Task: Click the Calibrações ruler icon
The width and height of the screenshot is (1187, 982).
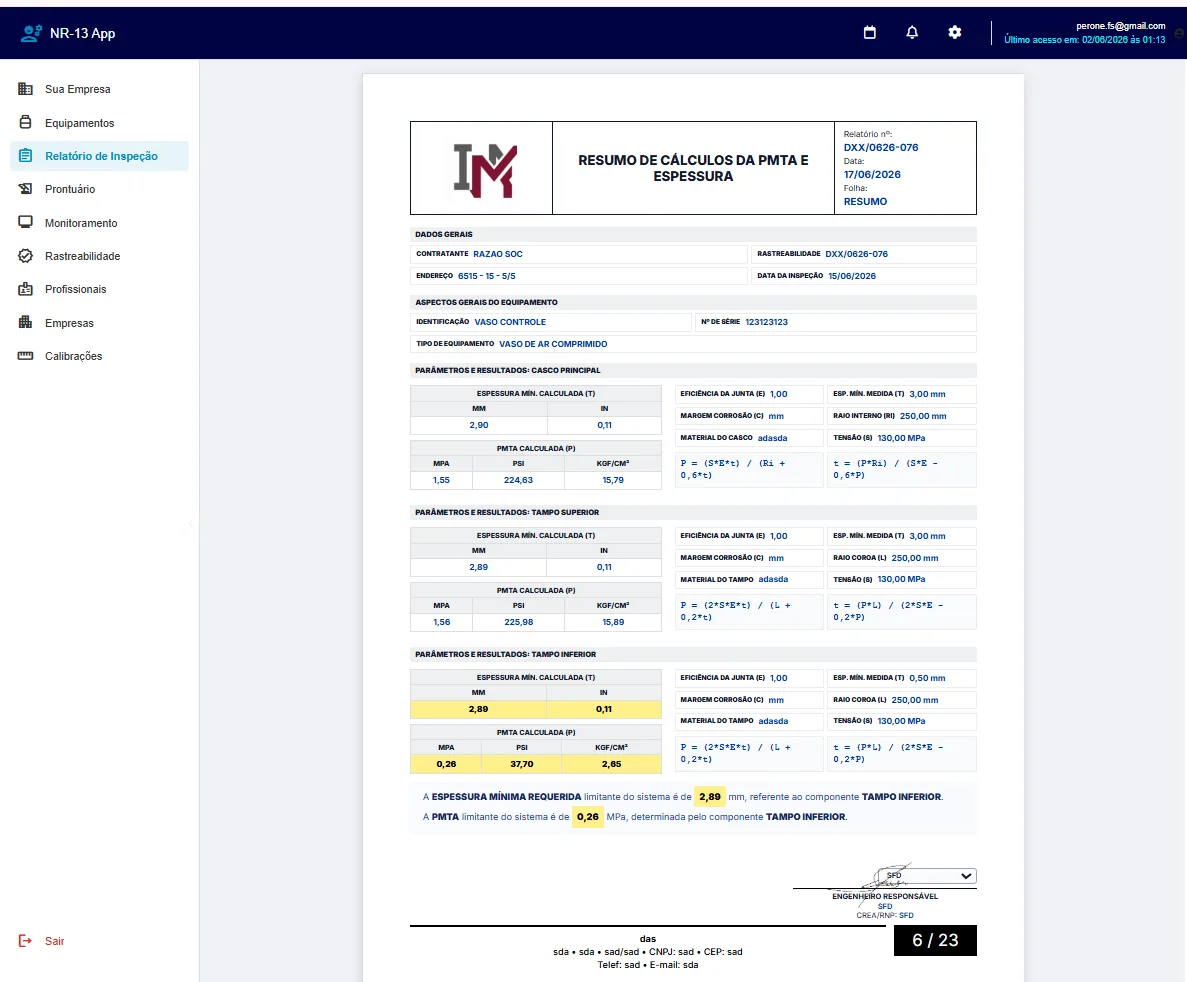Action: (25, 356)
